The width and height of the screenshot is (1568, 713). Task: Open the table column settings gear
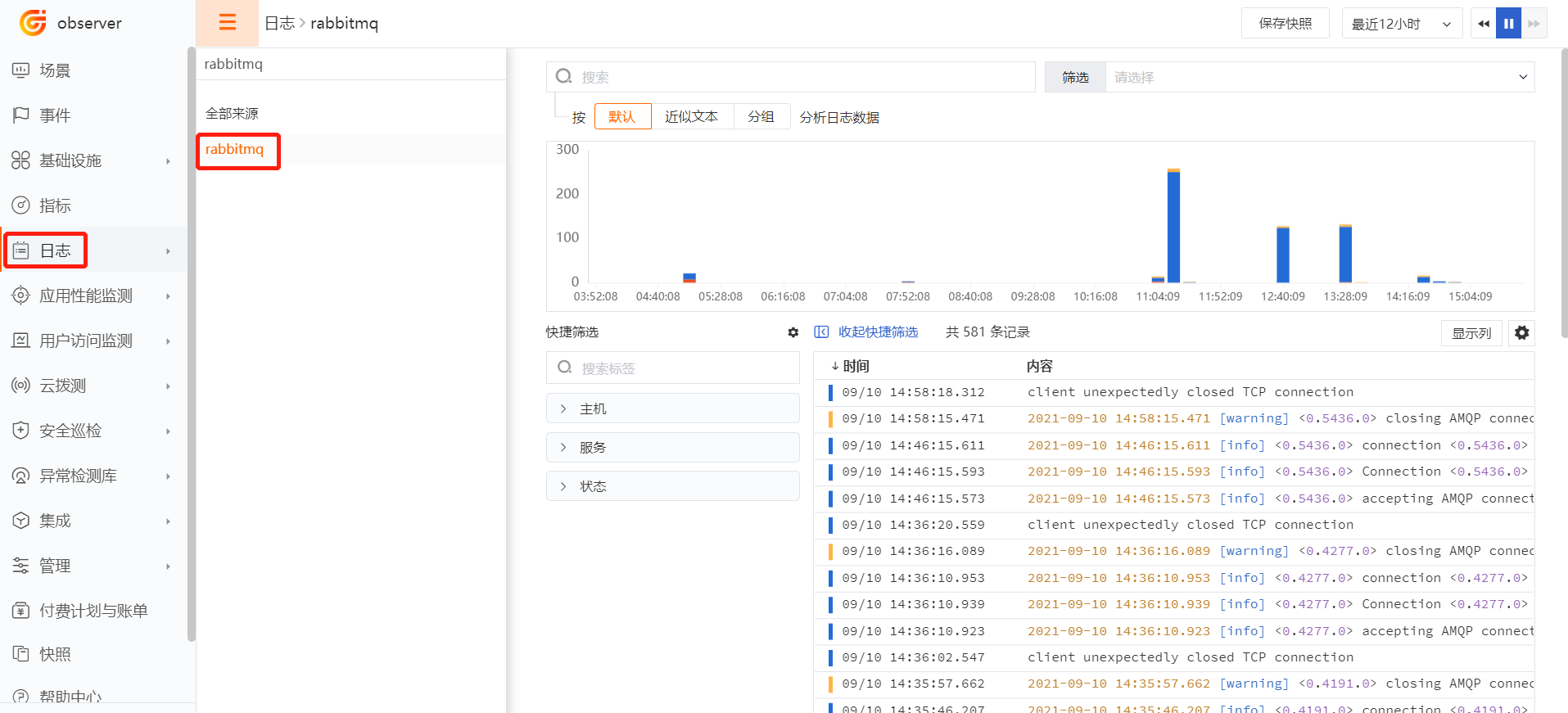point(1521,333)
